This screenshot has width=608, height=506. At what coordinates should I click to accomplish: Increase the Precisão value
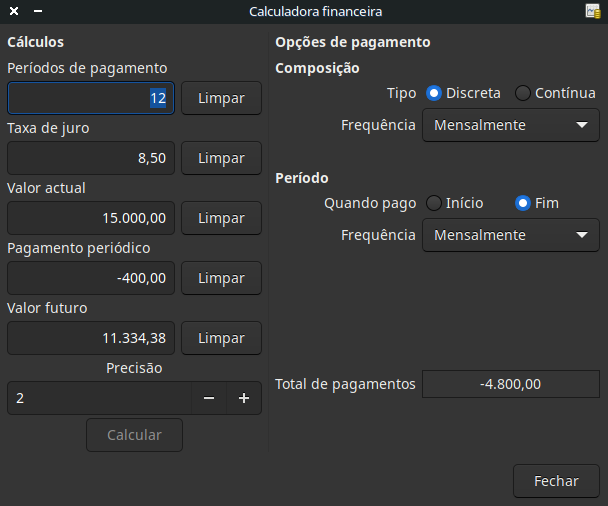[244, 398]
